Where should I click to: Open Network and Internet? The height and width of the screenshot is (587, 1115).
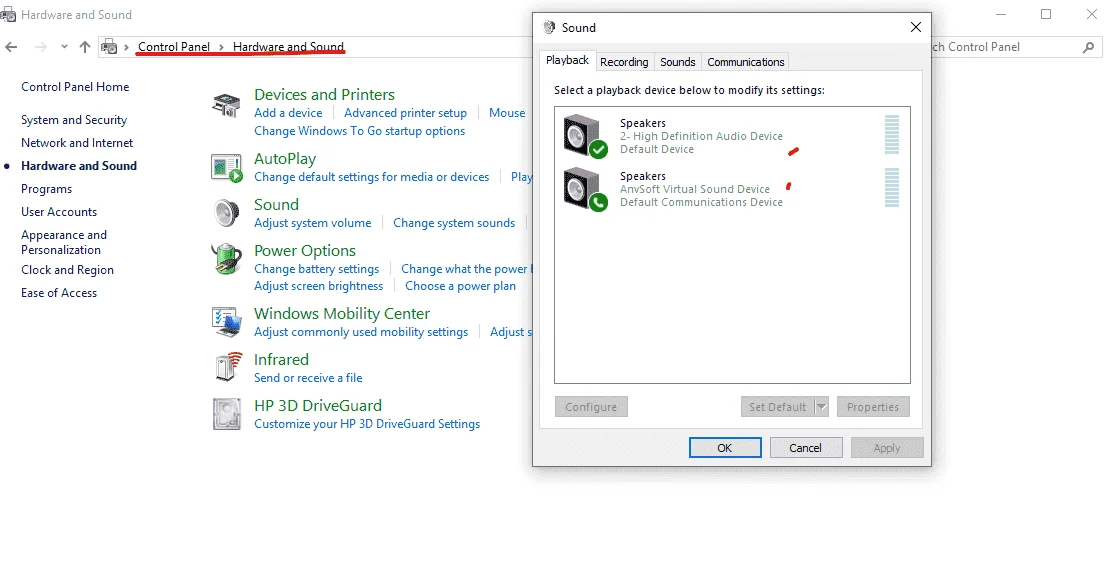[77, 143]
